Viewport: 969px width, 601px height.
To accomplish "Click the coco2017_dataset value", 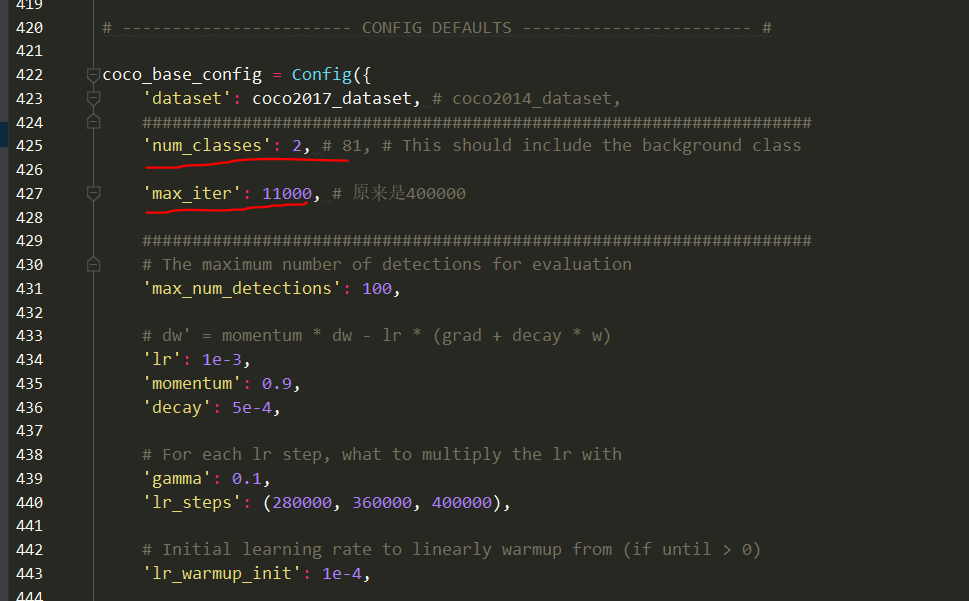I will [332, 98].
